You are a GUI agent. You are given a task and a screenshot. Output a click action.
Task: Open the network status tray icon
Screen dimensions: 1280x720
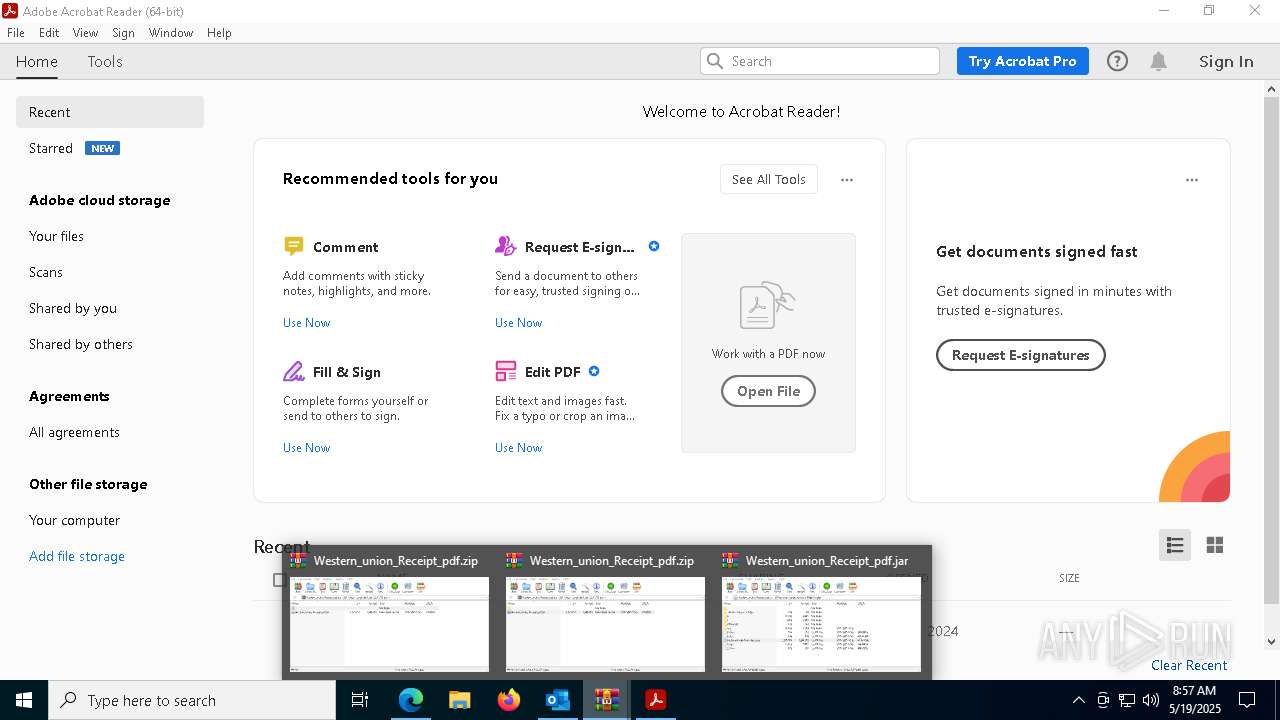coord(1127,700)
